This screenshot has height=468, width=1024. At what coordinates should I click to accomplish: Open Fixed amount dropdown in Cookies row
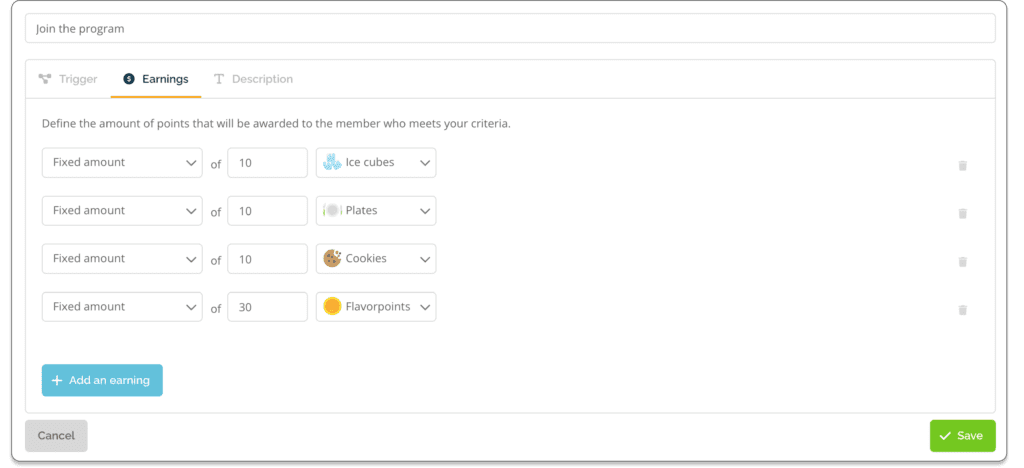(x=122, y=258)
